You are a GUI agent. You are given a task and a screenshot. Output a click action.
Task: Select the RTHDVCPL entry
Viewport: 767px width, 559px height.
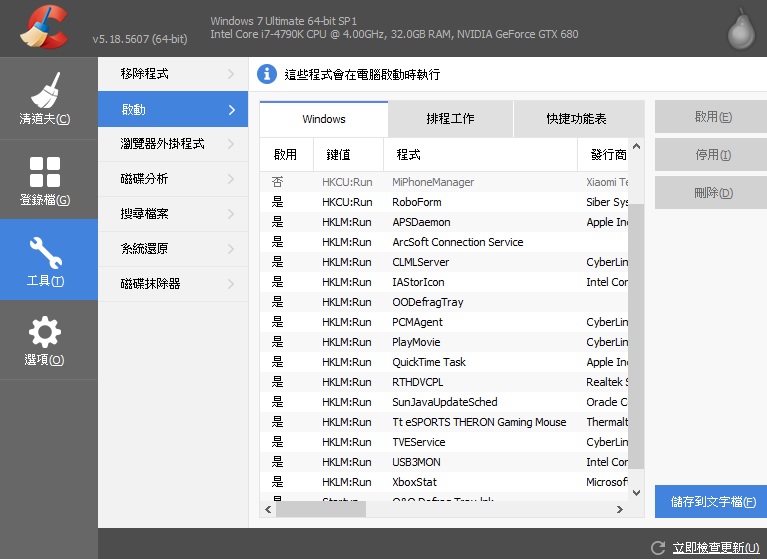[x=444, y=382]
